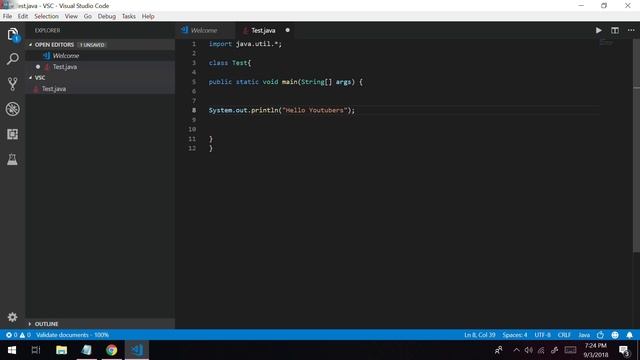This screenshot has width=640, height=360.
Task: Change indentation via Spaces: 4
Action: point(515,335)
